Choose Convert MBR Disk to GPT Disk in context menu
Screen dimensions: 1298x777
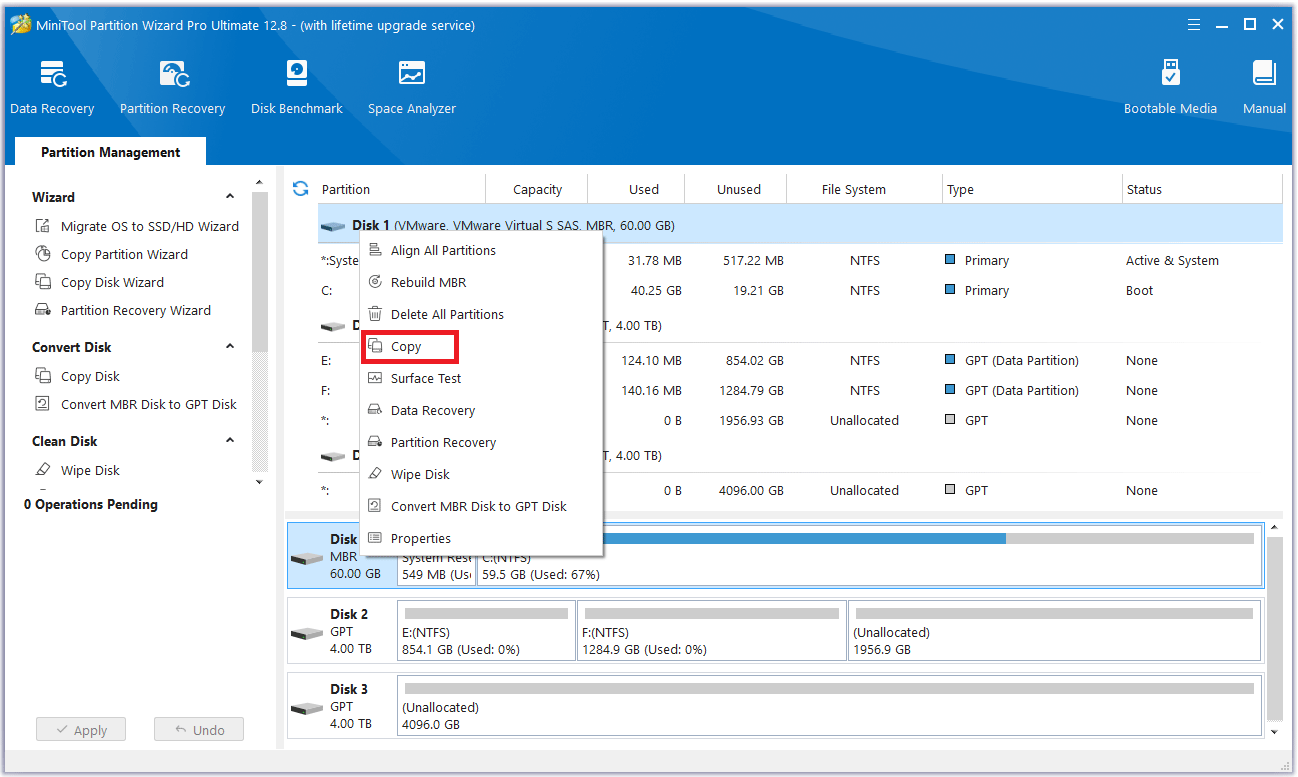coord(481,506)
